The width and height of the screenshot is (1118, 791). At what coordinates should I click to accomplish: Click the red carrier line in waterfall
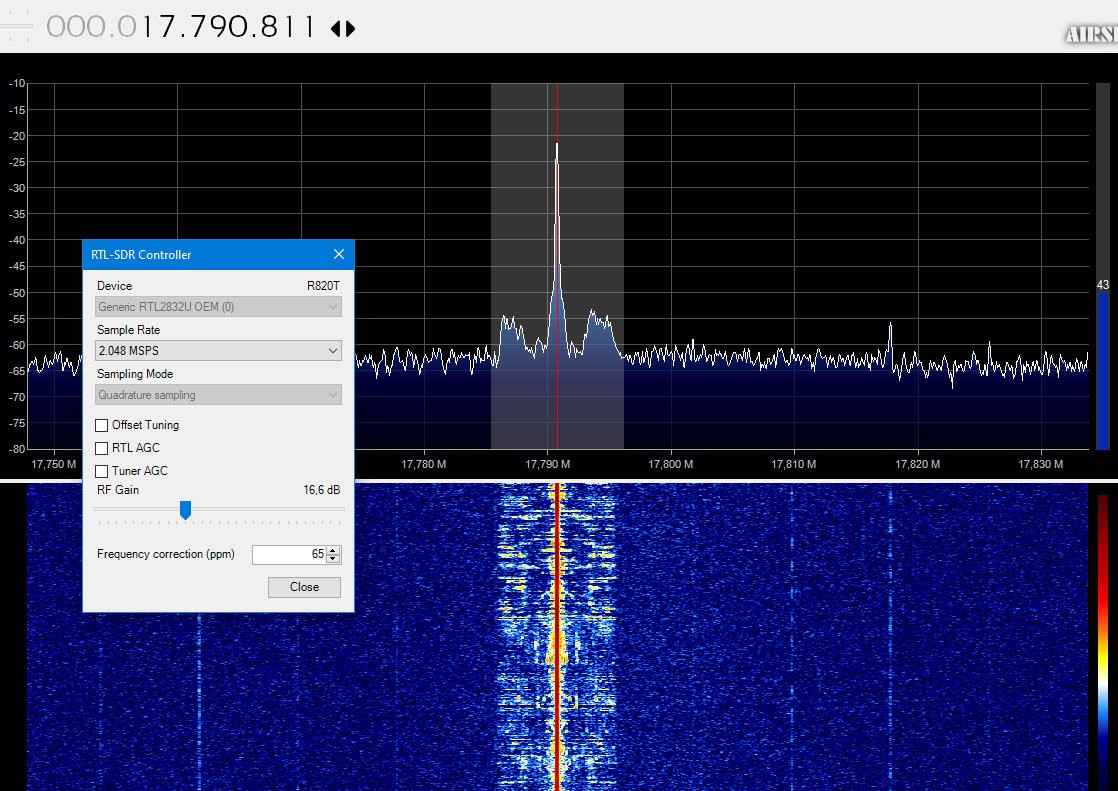[x=557, y=637]
